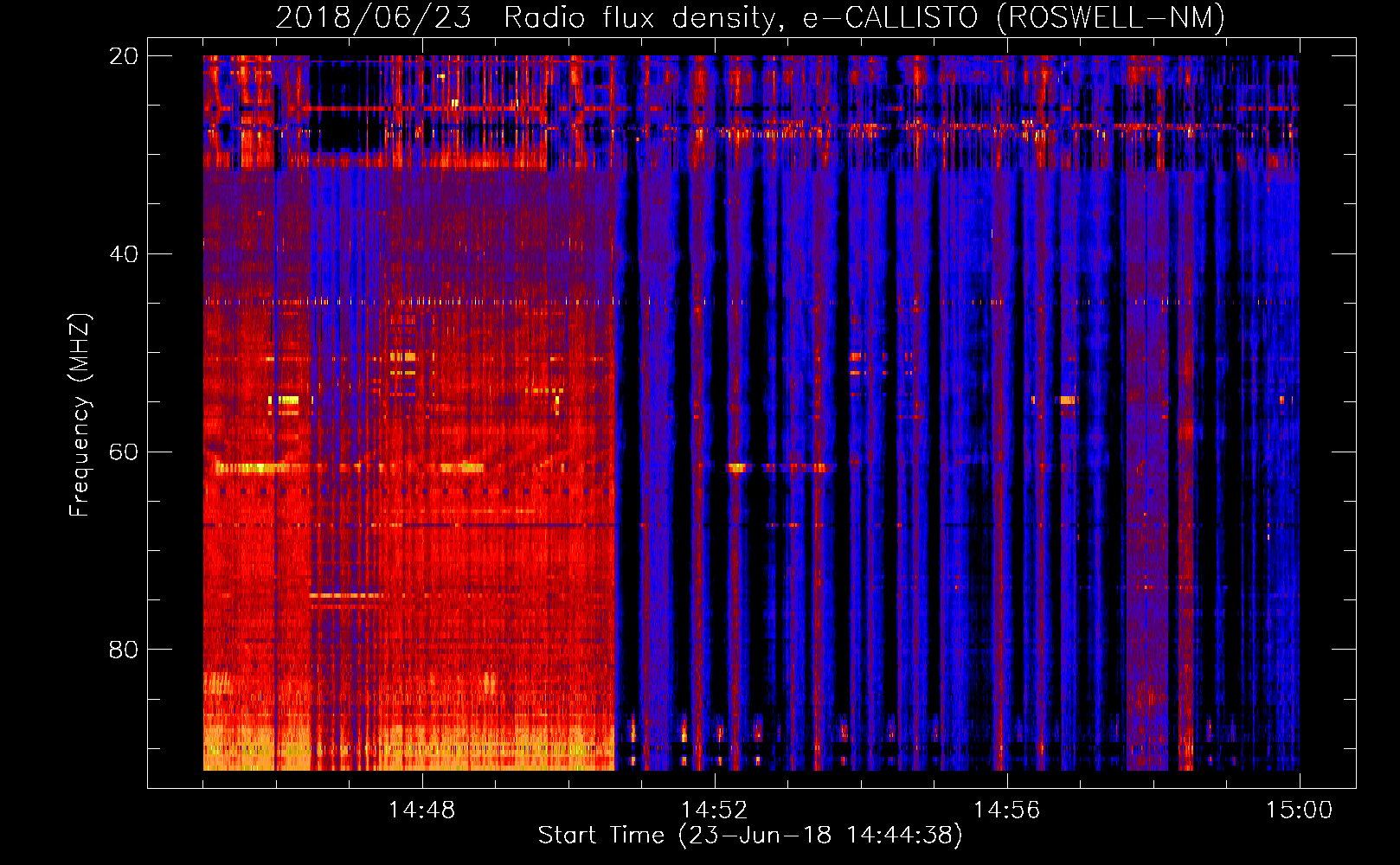Image resolution: width=1400 pixels, height=865 pixels.
Task: Click the "Start Time (23-Jun-18 14:44:38)" axis label
Action: point(750,836)
